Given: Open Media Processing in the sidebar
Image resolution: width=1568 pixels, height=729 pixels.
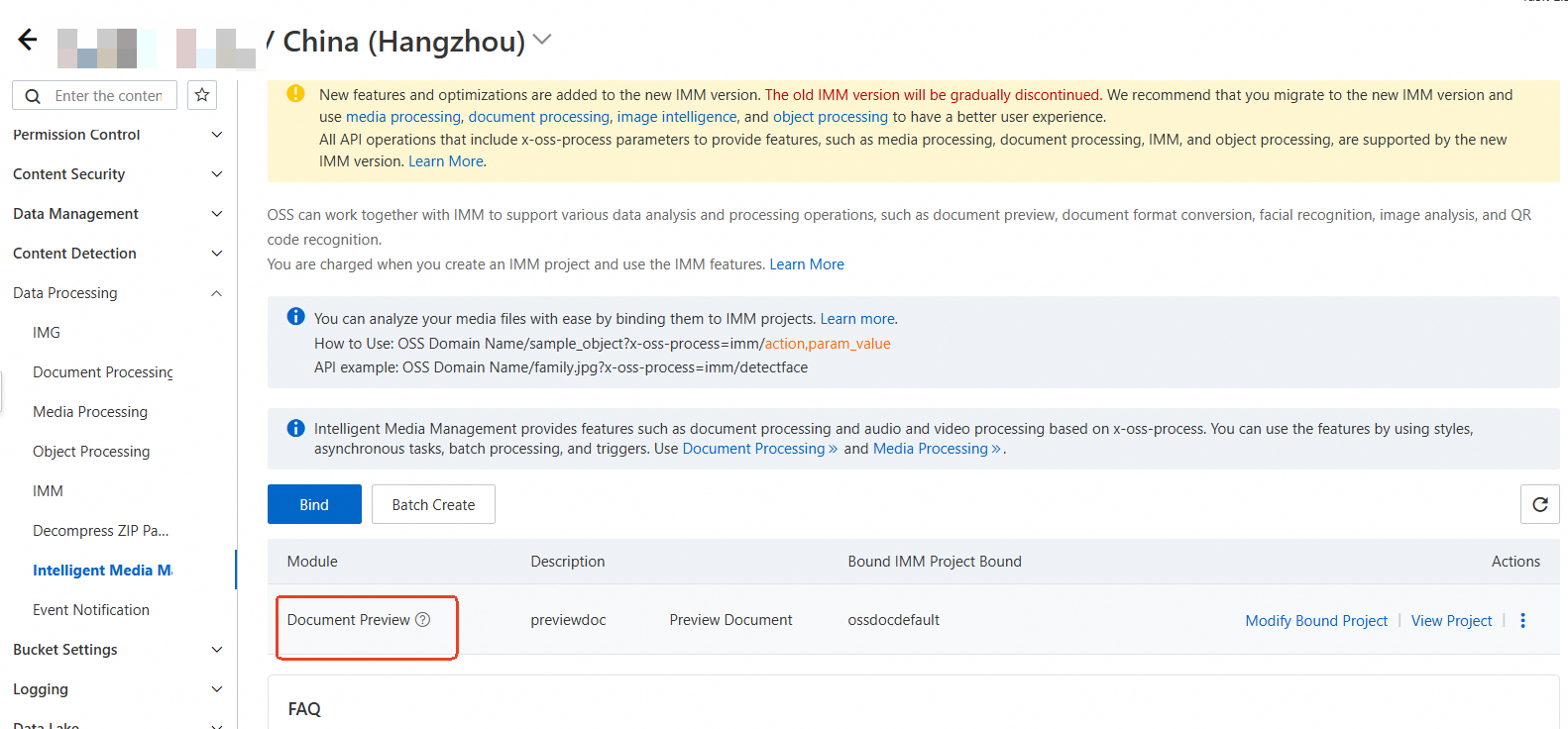Looking at the screenshot, I should 90,412.
